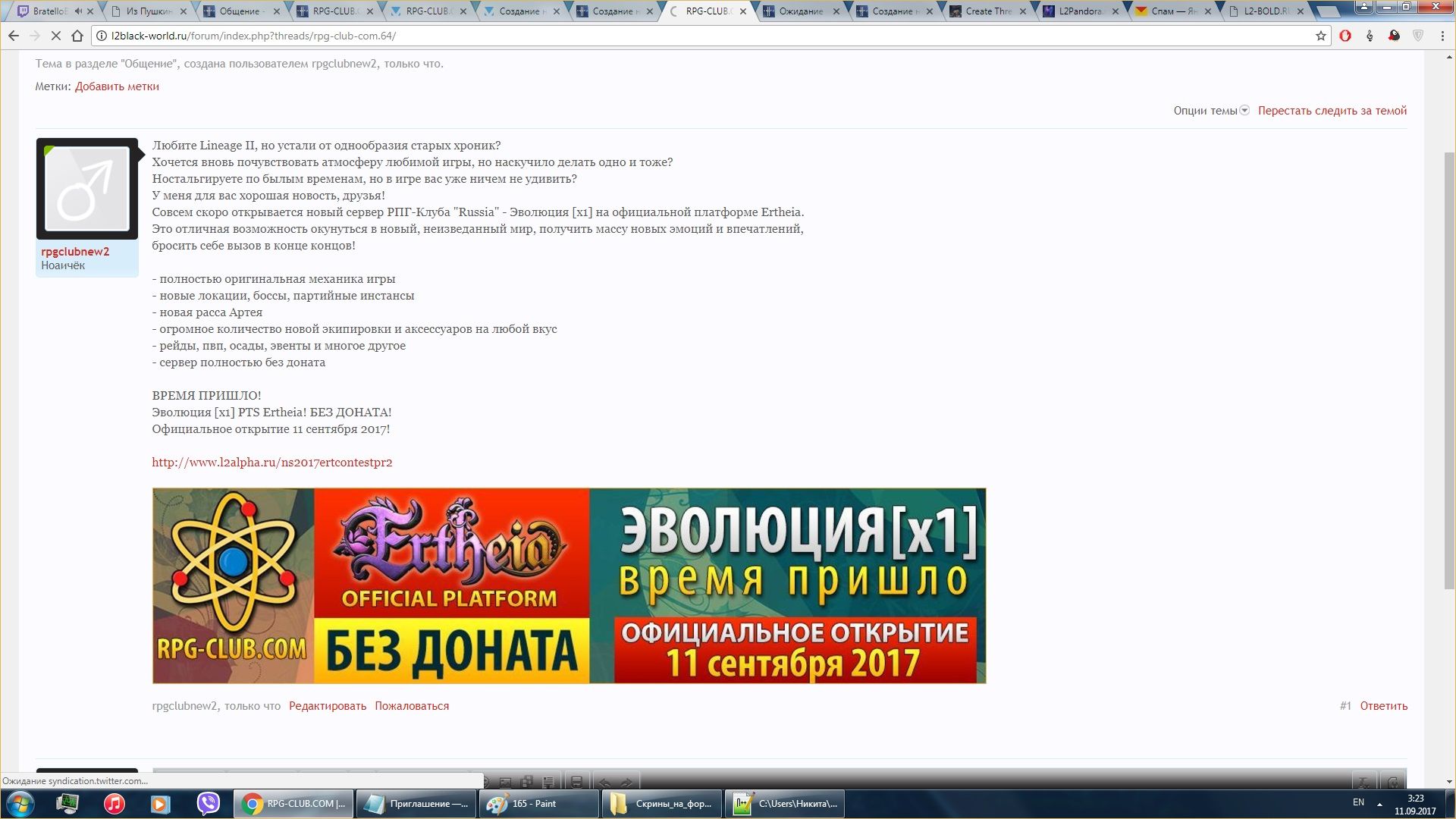Click 'Перестать следить за темой' link

click(1332, 111)
